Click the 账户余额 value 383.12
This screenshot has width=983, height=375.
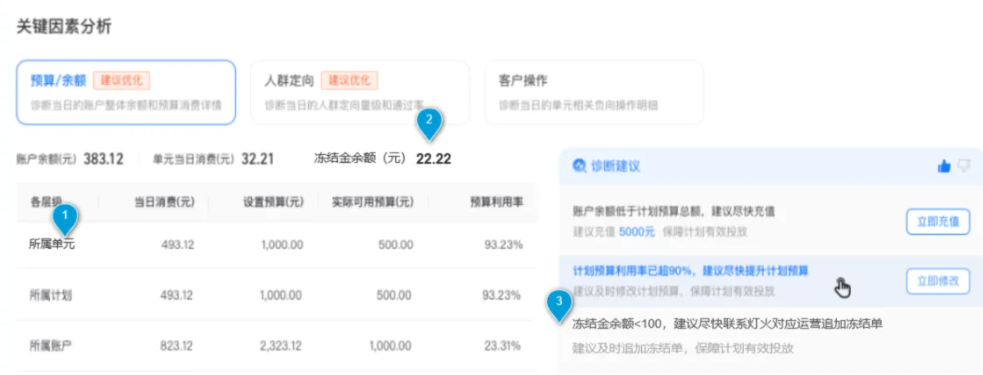click(x=103, y=159)
